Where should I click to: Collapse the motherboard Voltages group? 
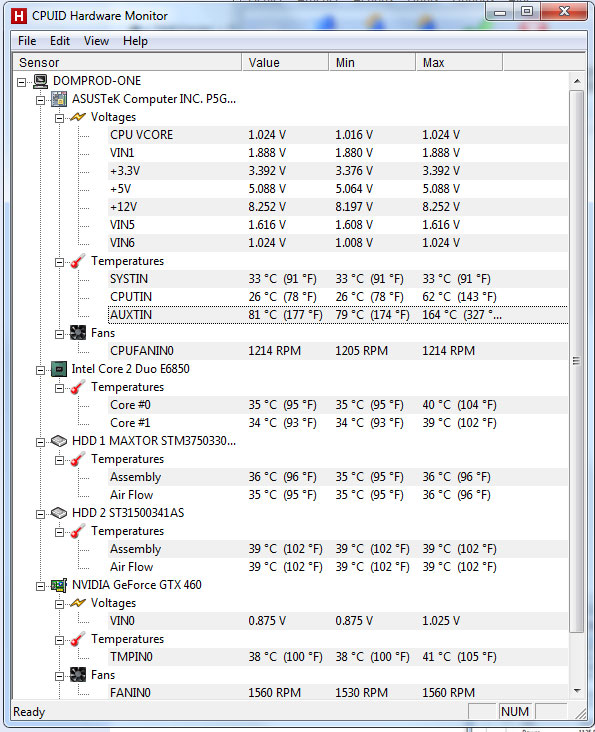59,118
